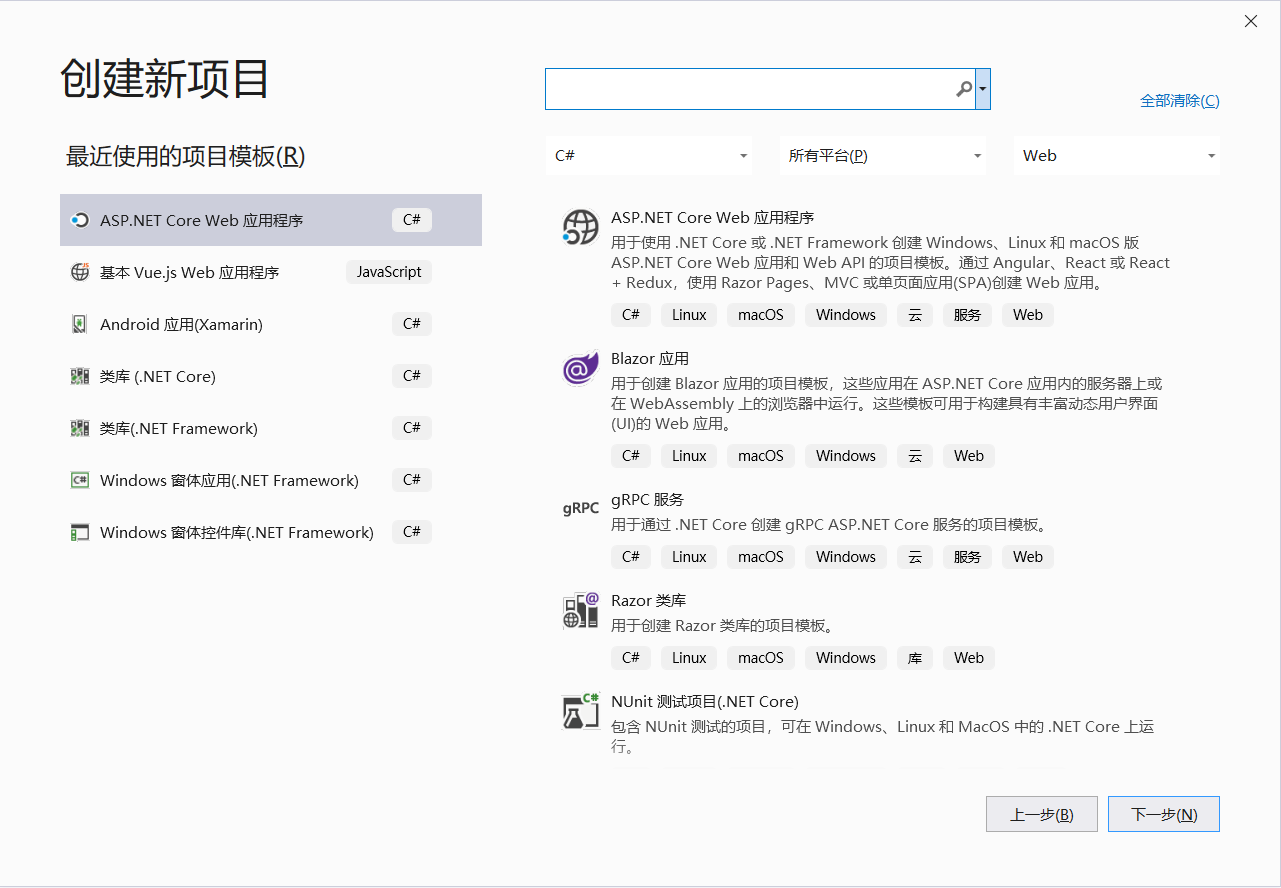Click the NUnit 测试项目 flask icon
Viewport: 1281px width, 888px height.
(581, 712)
